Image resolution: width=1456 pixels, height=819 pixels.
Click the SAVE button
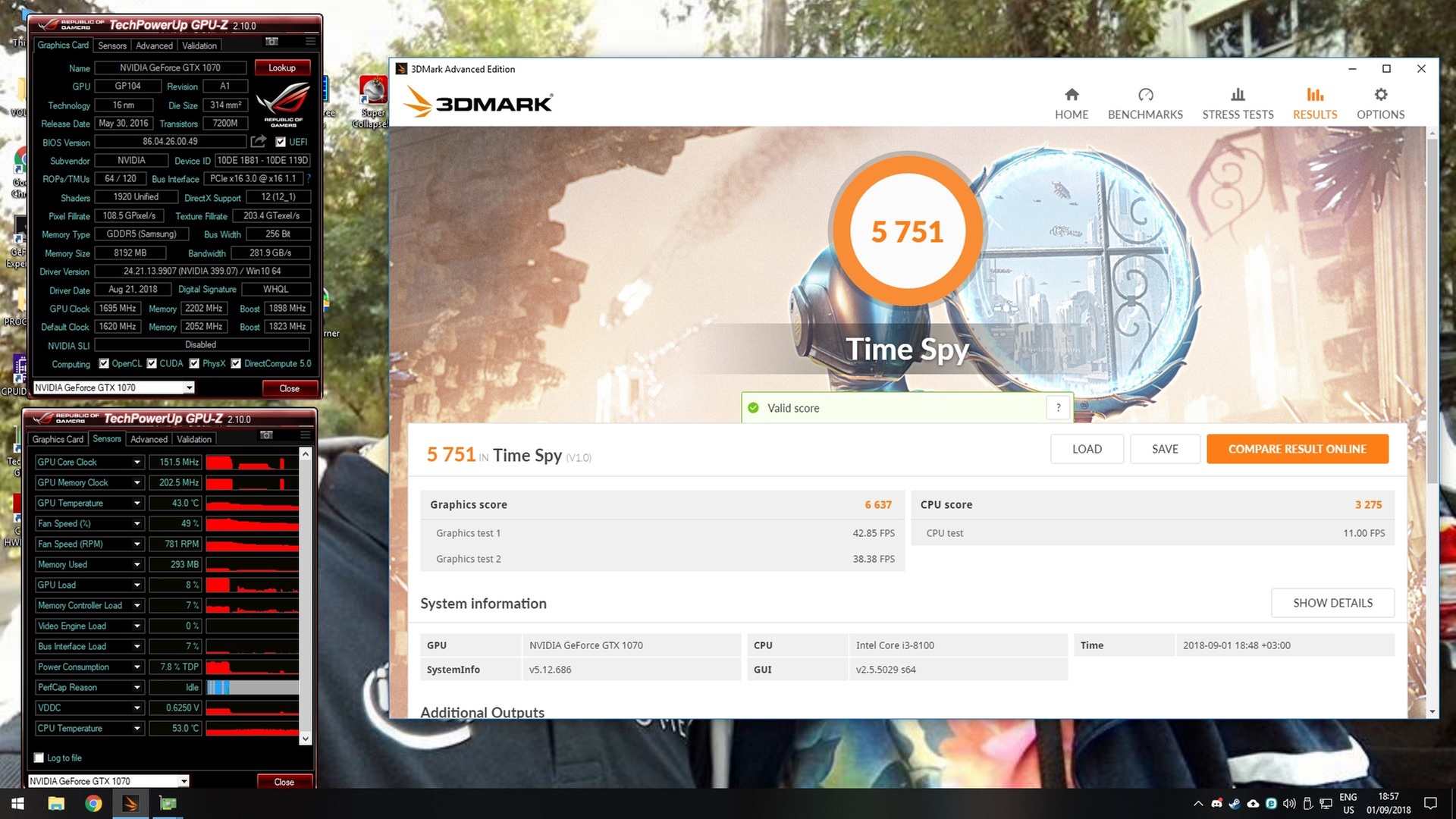click(1165, 449)
